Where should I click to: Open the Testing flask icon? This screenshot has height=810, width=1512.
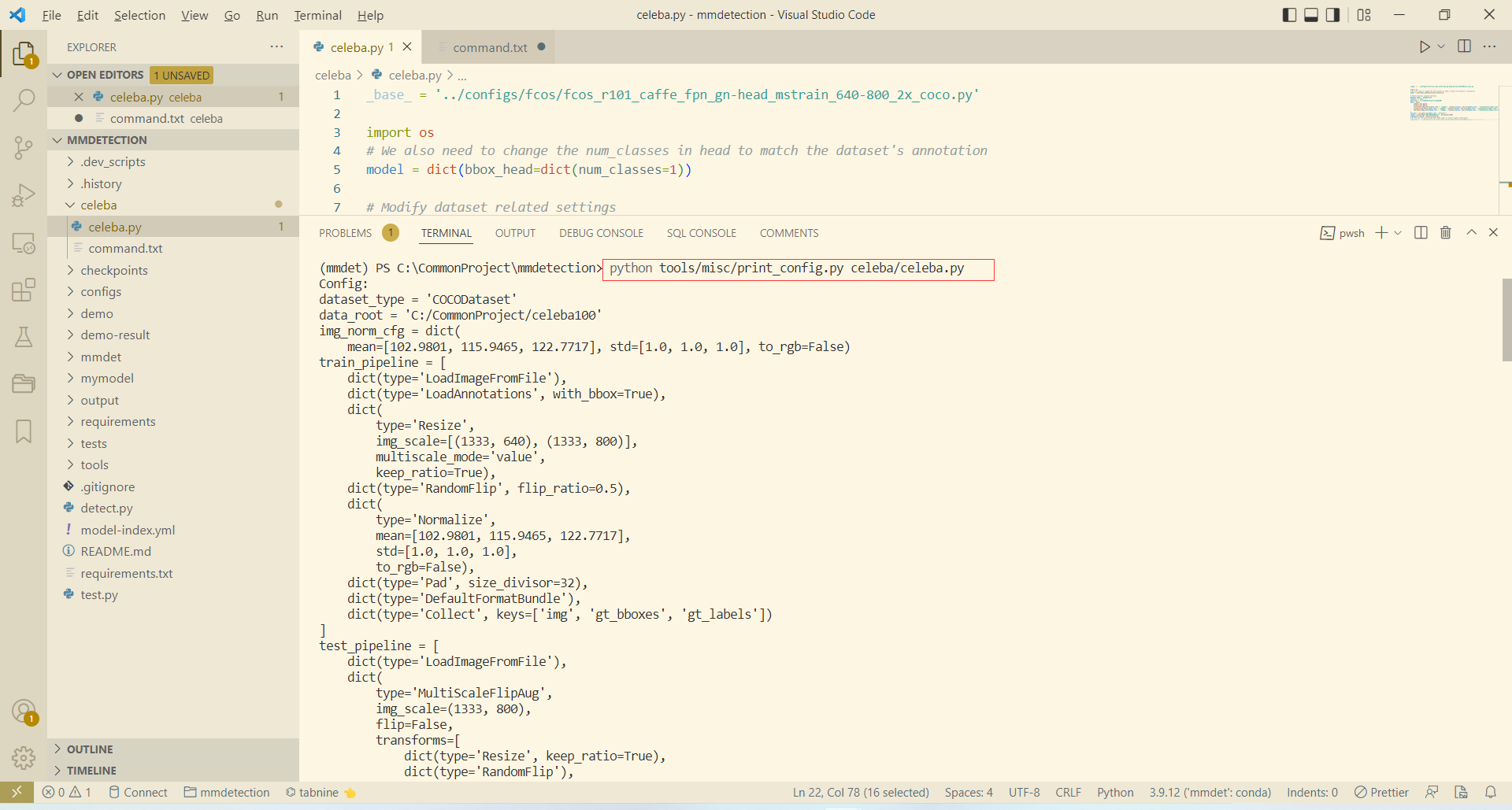(x=24, y=337)
